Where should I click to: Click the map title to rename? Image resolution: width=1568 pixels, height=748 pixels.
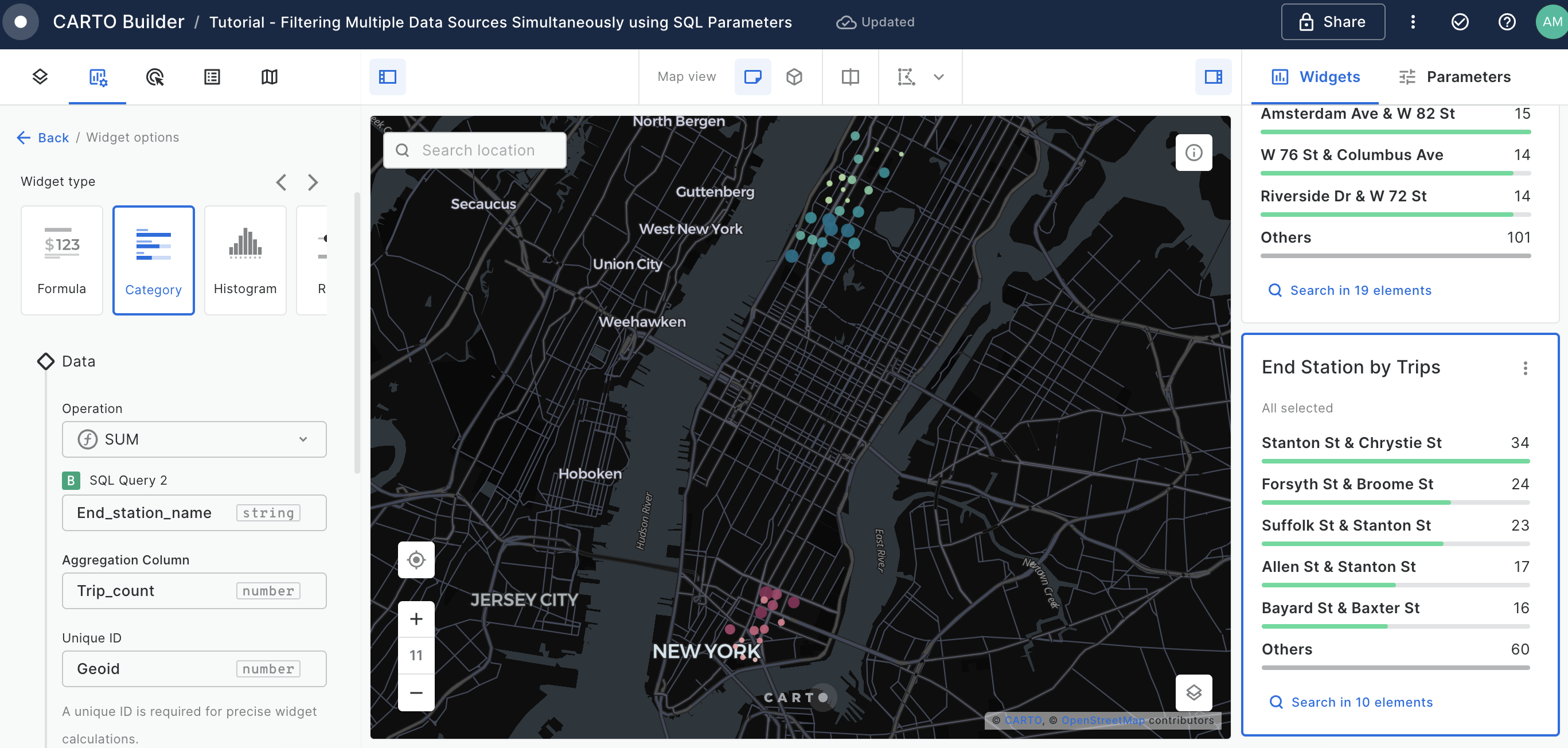pyautogui.click(x=500, y=22)
